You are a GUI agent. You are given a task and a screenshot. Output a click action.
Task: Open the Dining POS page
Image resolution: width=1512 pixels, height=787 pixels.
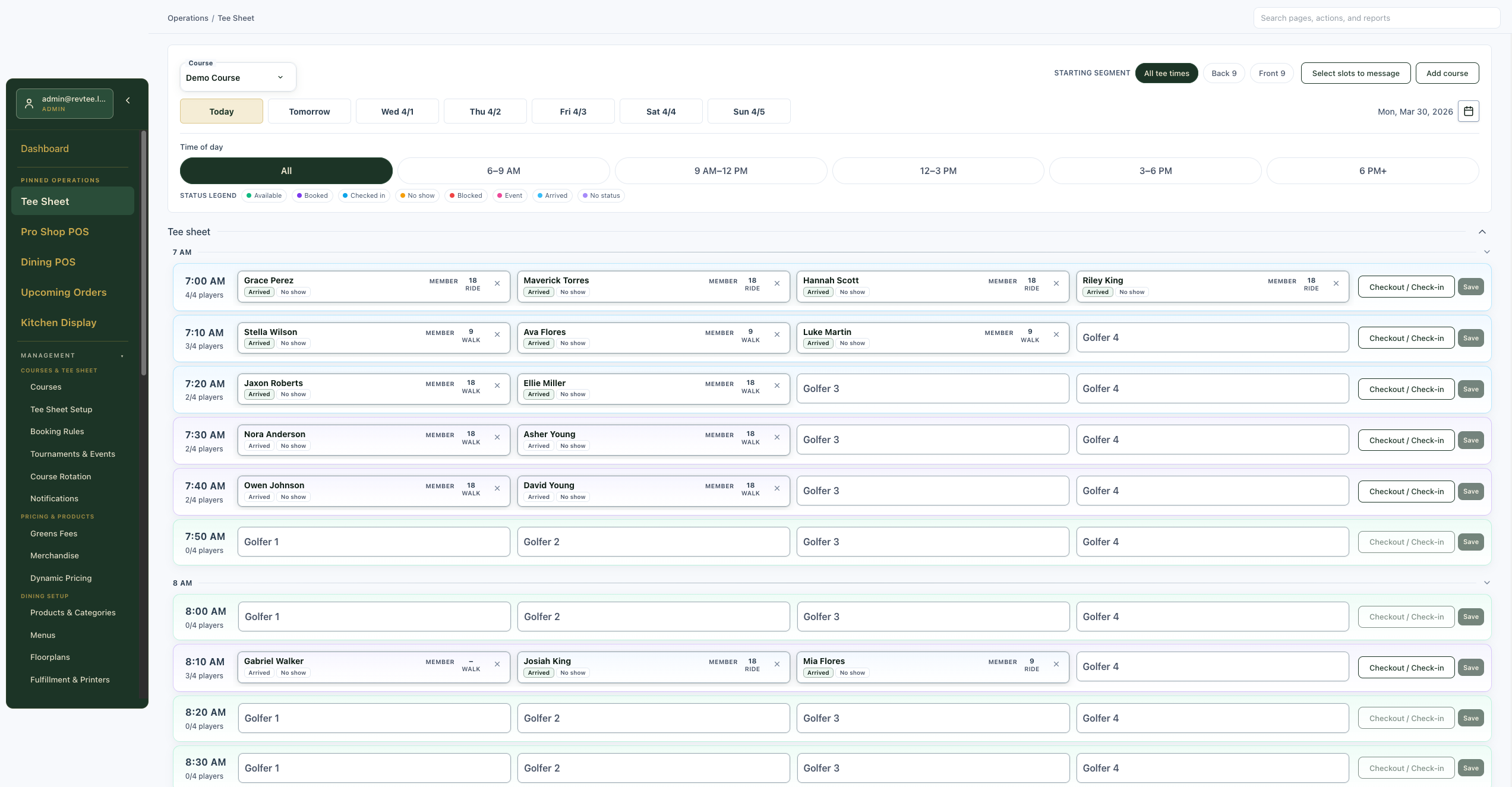(48, 261)
